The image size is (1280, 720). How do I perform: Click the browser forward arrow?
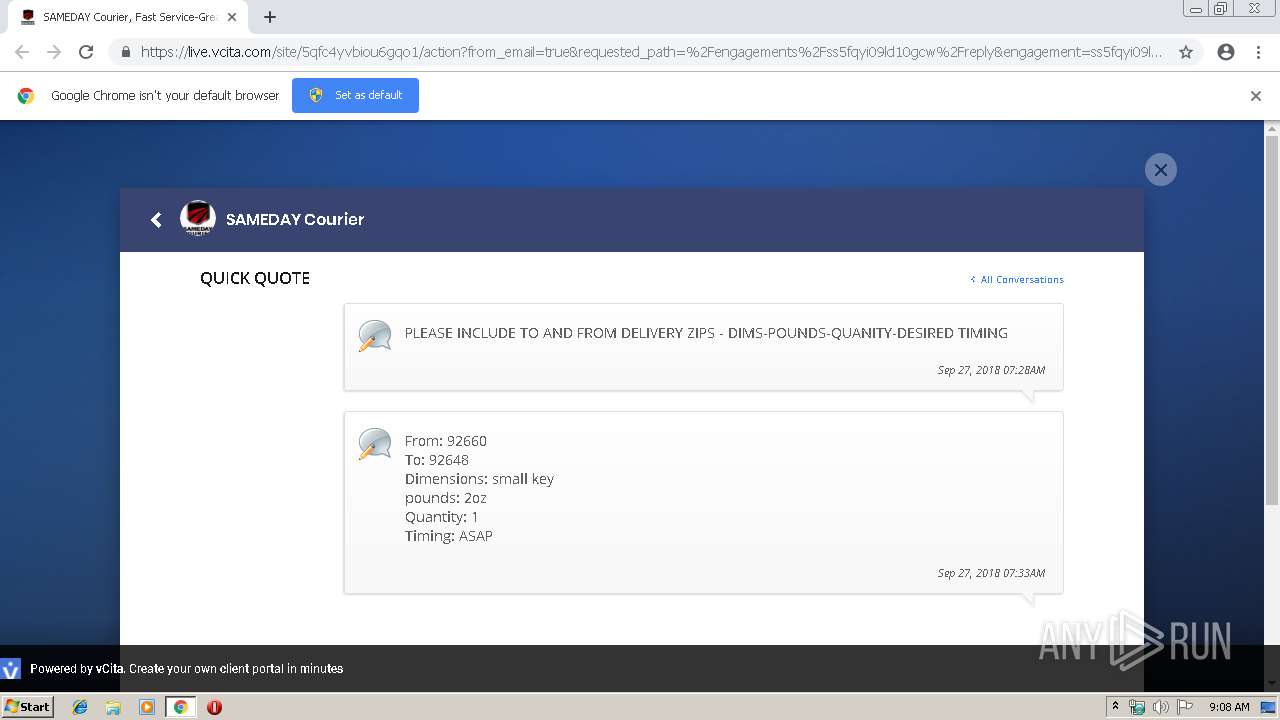[x=54, y=52]
